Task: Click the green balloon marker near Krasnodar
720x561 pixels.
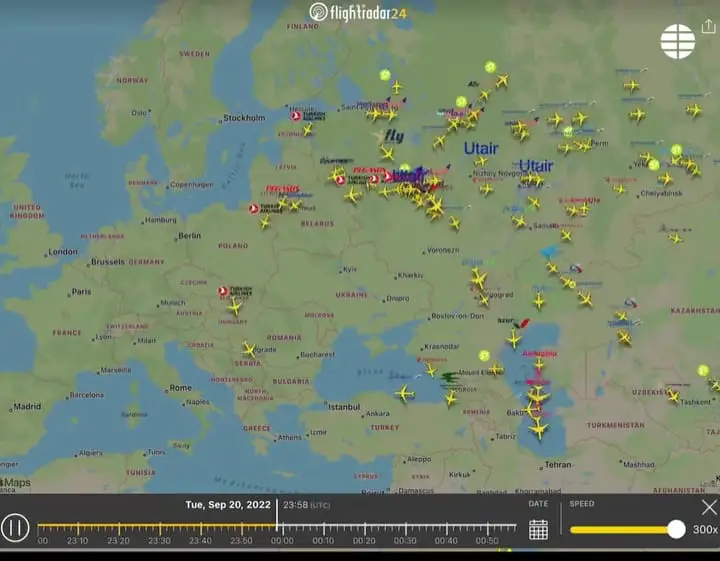Action: (484, 356)
